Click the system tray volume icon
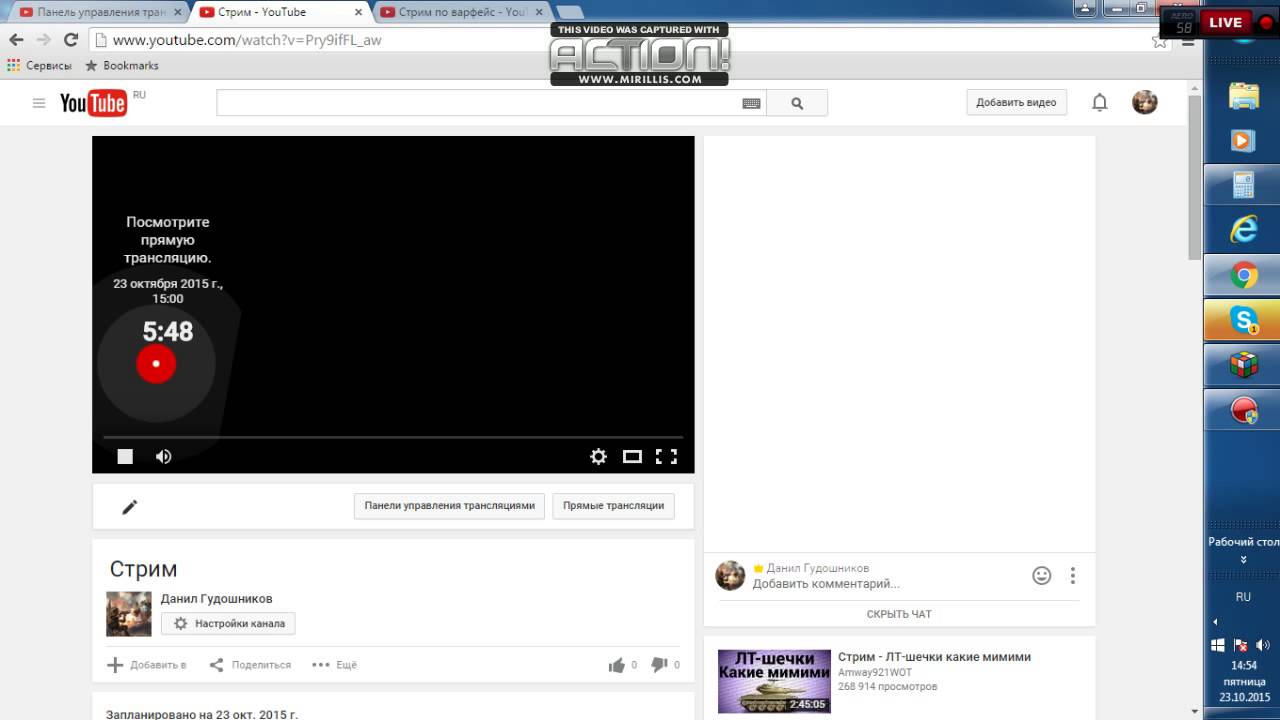The image size is (1280, 720). (1263, 645)
